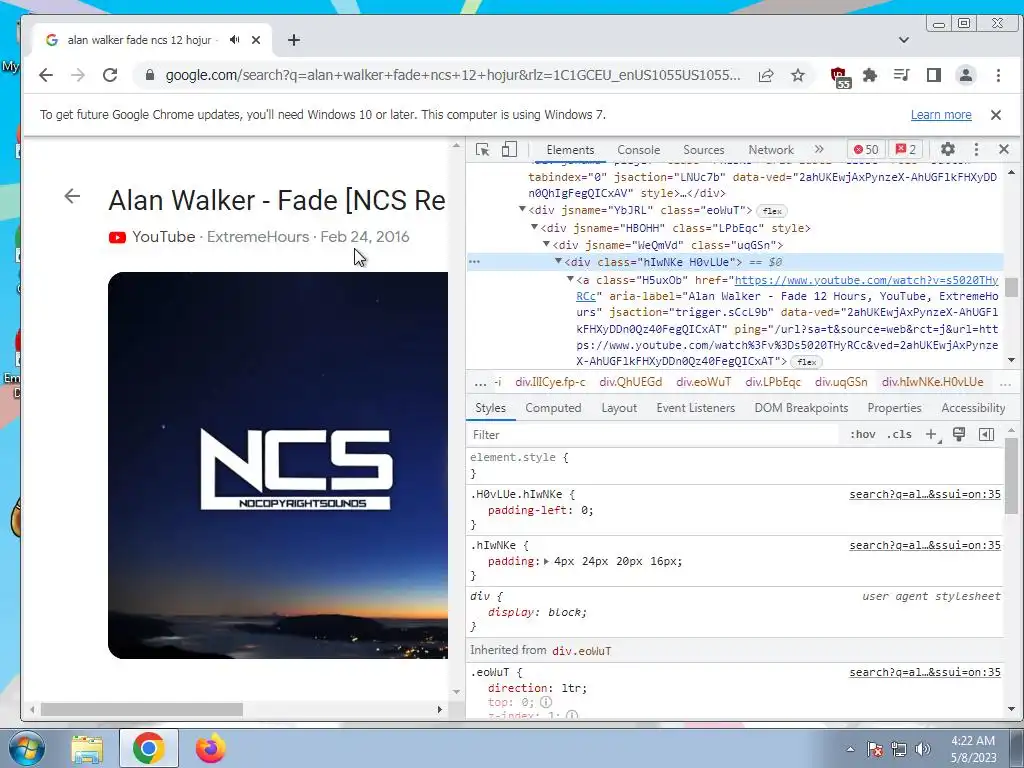Open the Event Listeners sub-tab
1024x768 pixels.
(x=696, y=408)
